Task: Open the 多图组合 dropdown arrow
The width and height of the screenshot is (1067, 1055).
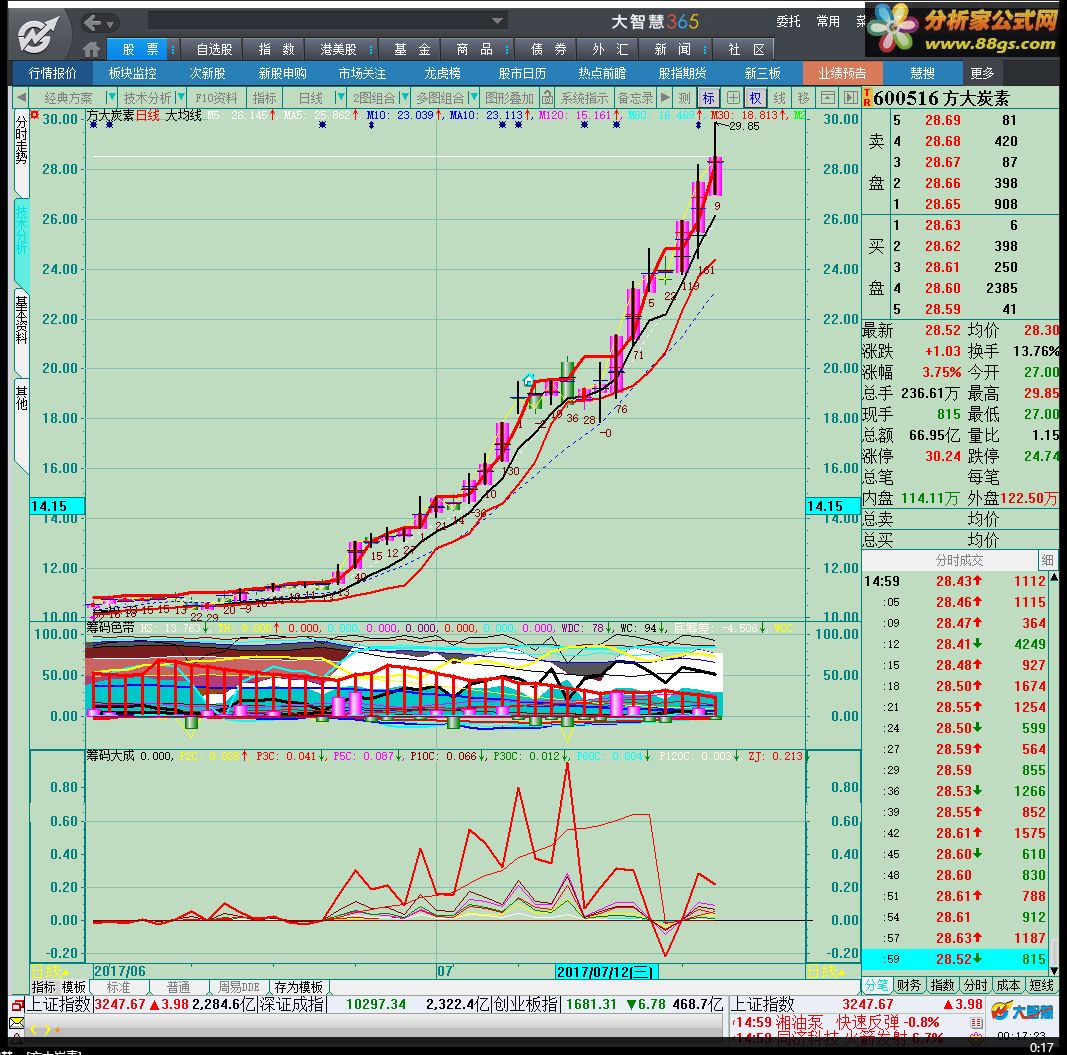Action: coord(474,98)
